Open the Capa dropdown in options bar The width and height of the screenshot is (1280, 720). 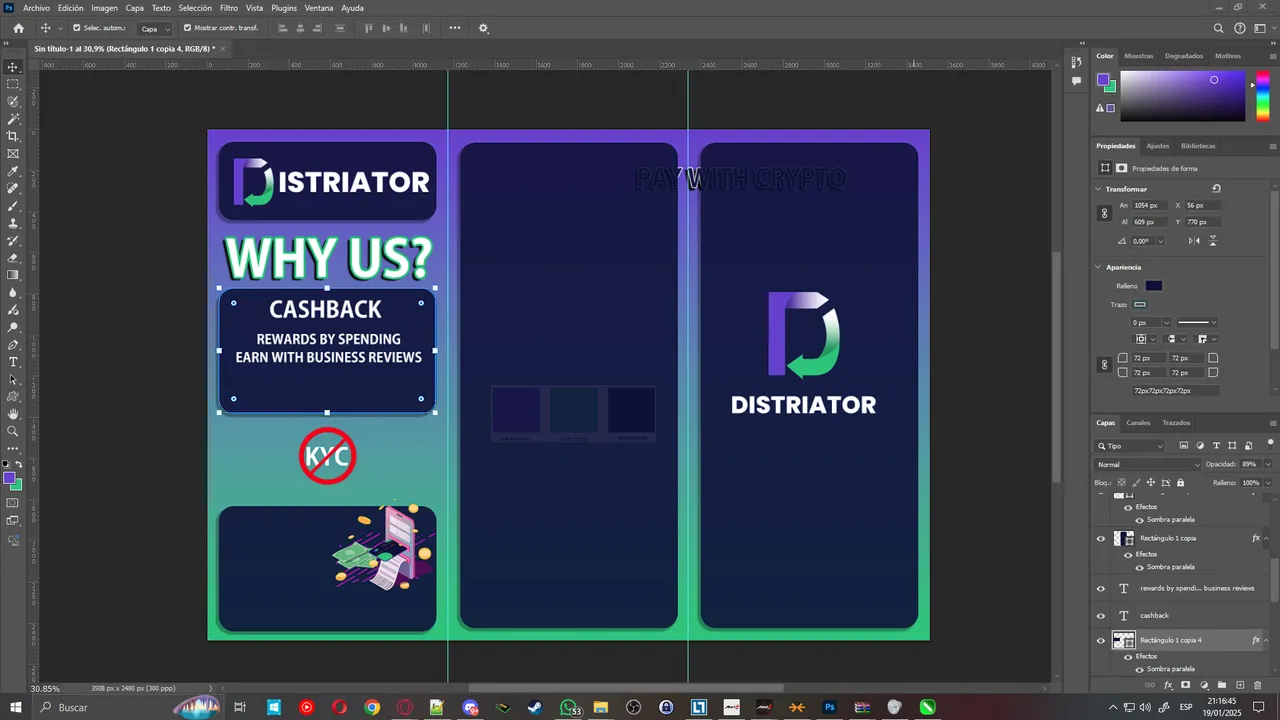tap(154, 29)
